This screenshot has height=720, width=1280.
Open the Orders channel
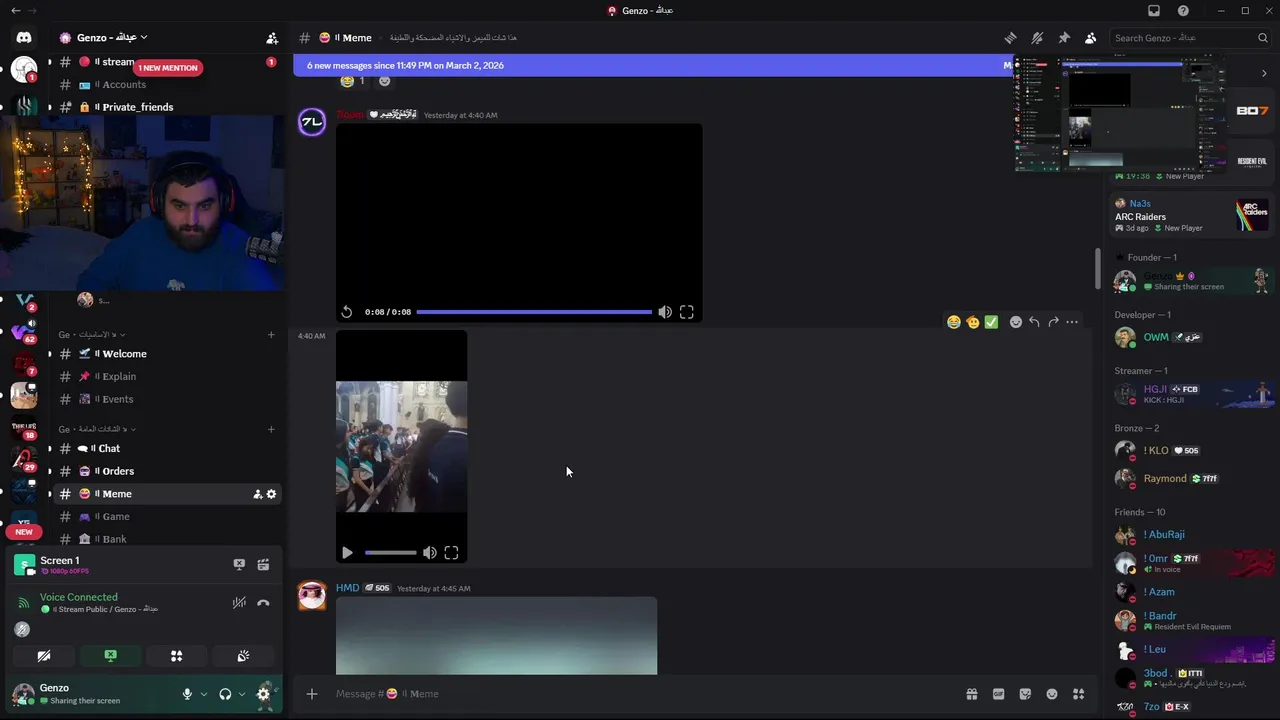click(165, 471)
